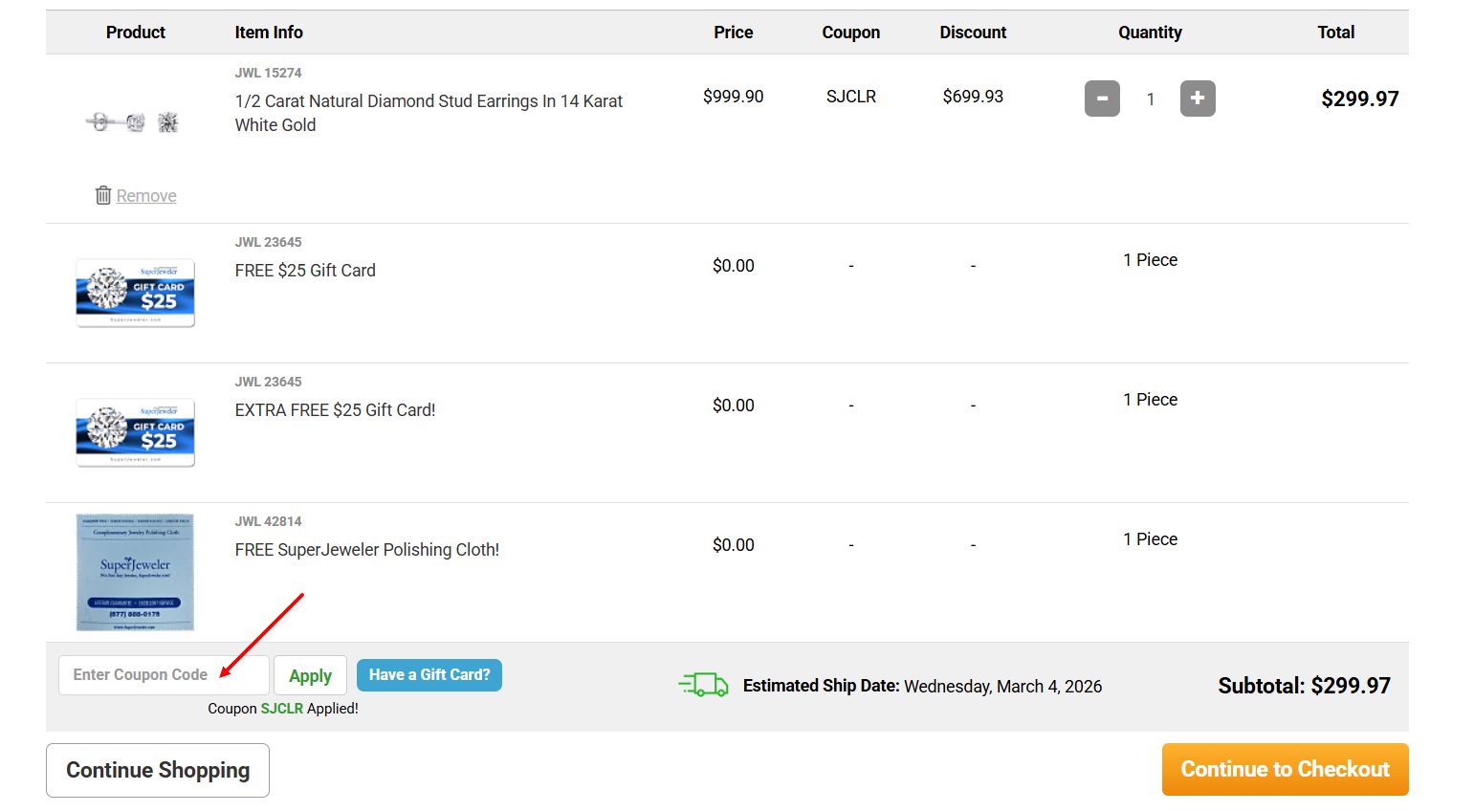Click the EXTRA FREE $25 Gift Card image
The image size is (1474, 812).
[x=133, y=432]
